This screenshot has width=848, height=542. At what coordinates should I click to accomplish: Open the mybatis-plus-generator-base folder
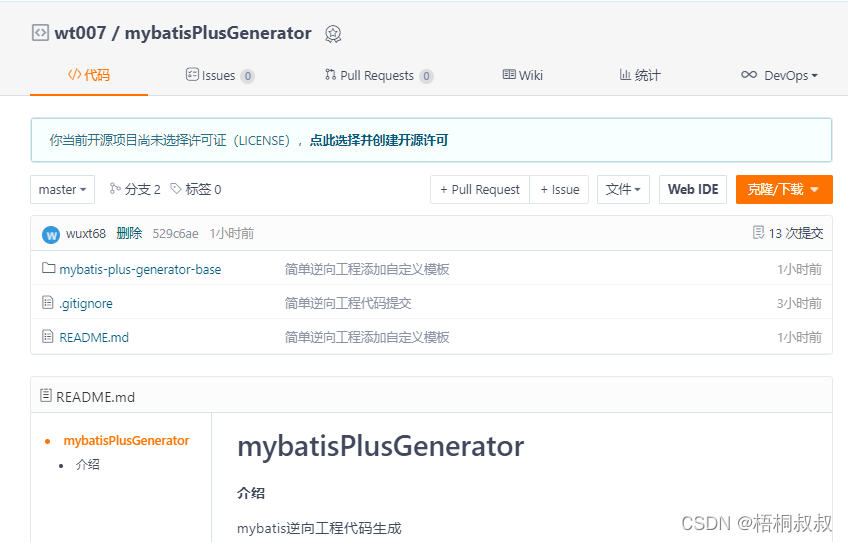point(140,269)
